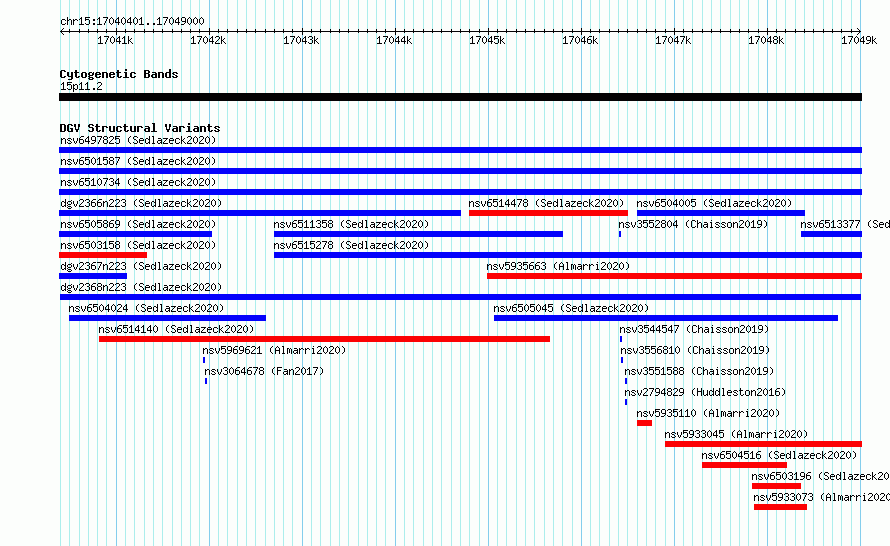890x546 pixels.
Task: Select the 17048k ruler position
Action: [766, 40]
